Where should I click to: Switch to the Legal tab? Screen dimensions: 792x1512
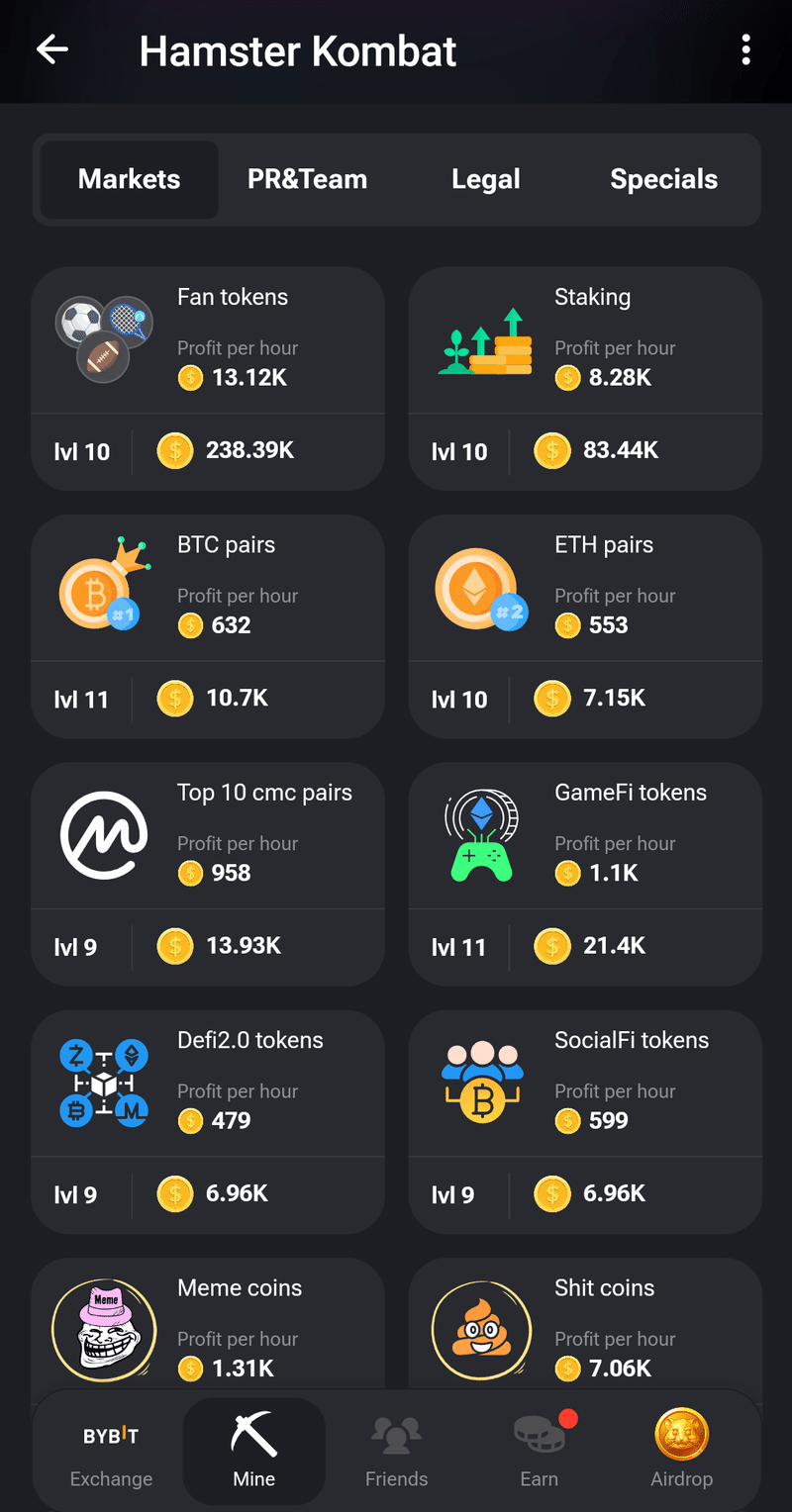[x=485, y=179]
